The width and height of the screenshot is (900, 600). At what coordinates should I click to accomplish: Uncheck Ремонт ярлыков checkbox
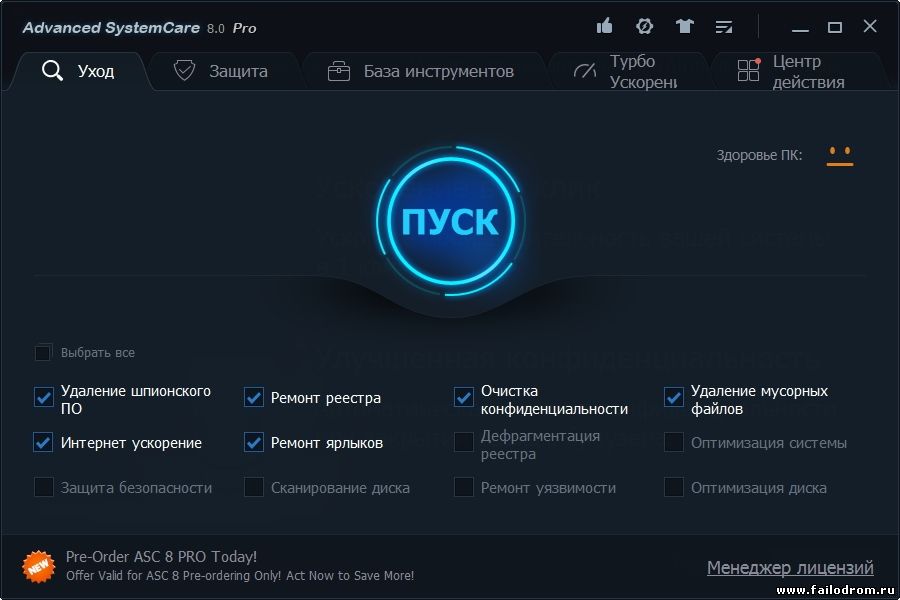254,442
